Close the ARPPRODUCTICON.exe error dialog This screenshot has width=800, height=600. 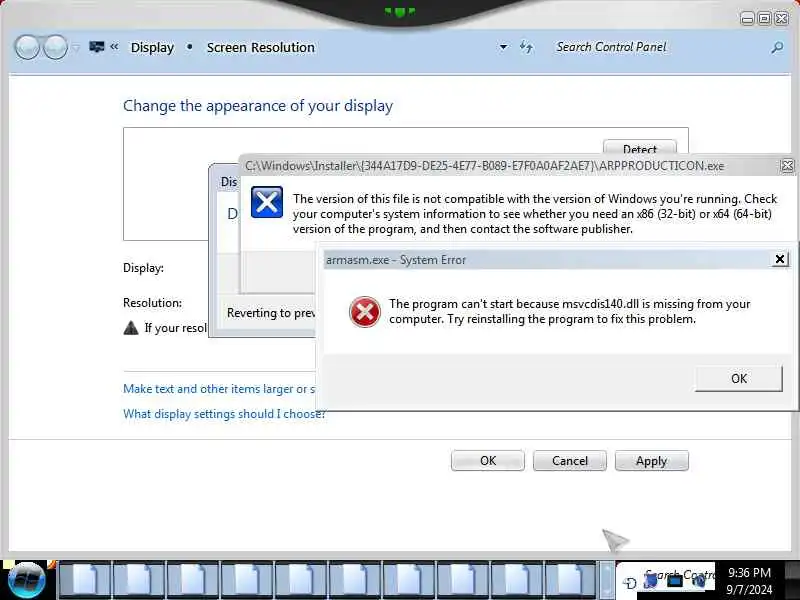[787, 166]
